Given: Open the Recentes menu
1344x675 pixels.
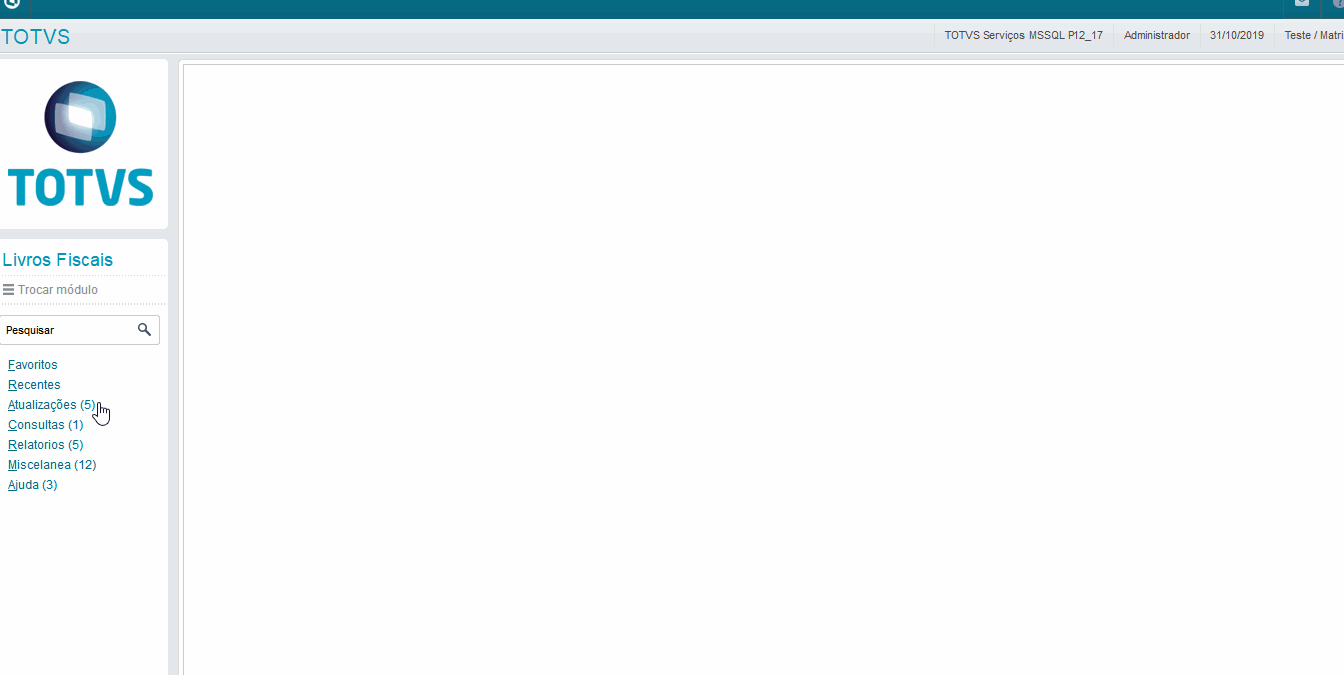Looking at the screenshot, I should (34, 385).
